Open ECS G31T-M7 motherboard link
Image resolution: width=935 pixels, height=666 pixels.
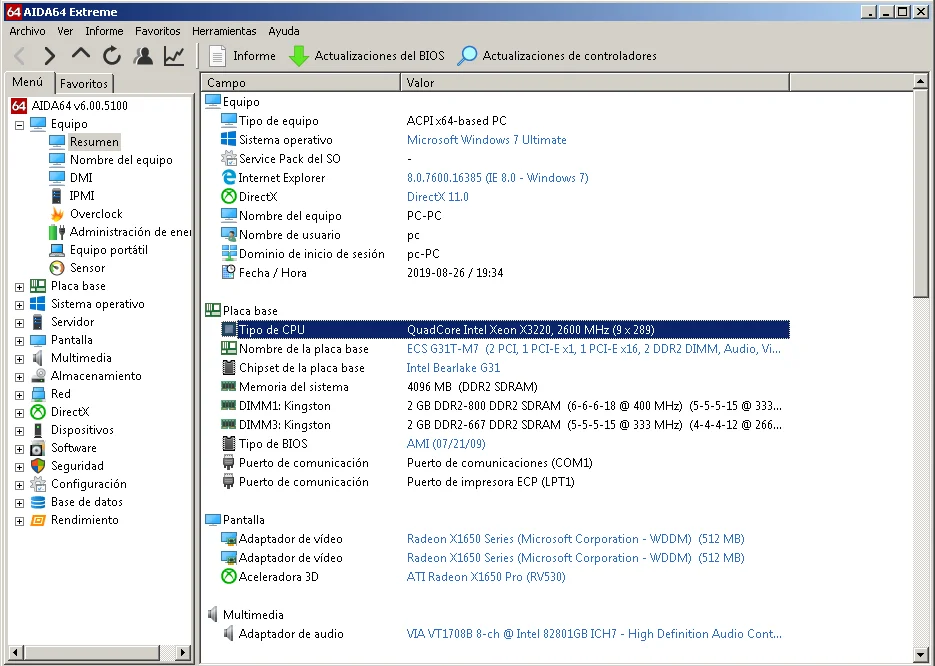593,349
